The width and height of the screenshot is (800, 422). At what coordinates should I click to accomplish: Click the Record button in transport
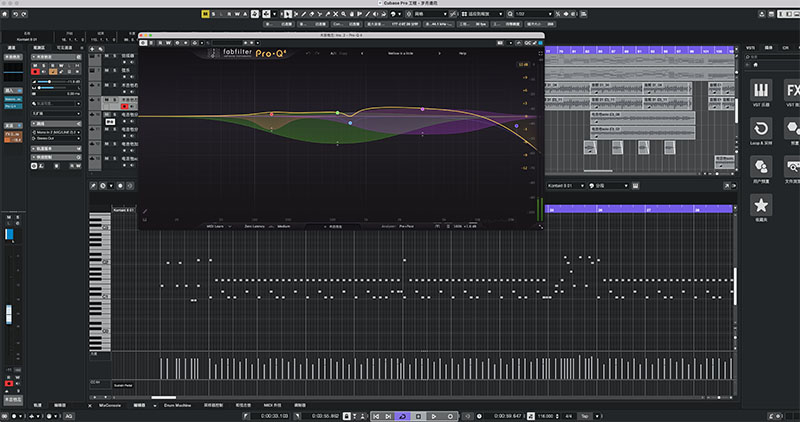(x=451, y=416)
